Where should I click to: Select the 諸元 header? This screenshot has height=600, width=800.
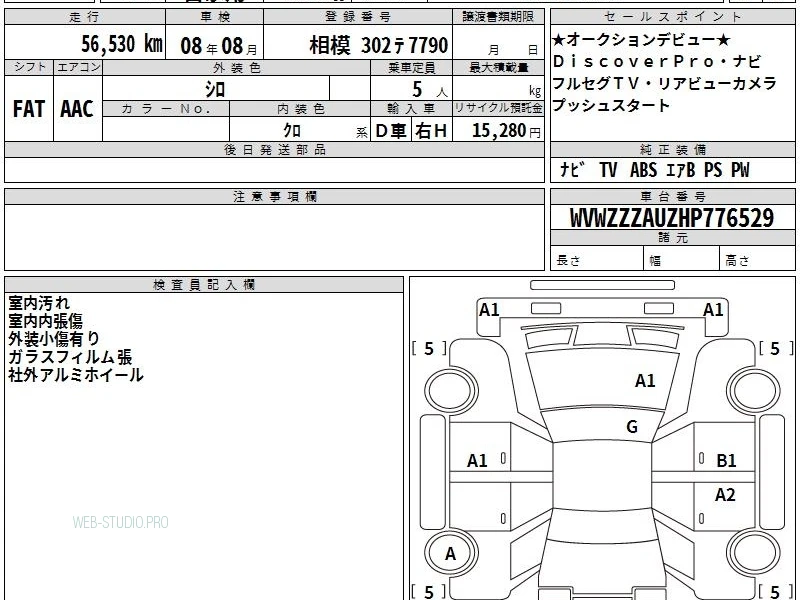(672, 238)
